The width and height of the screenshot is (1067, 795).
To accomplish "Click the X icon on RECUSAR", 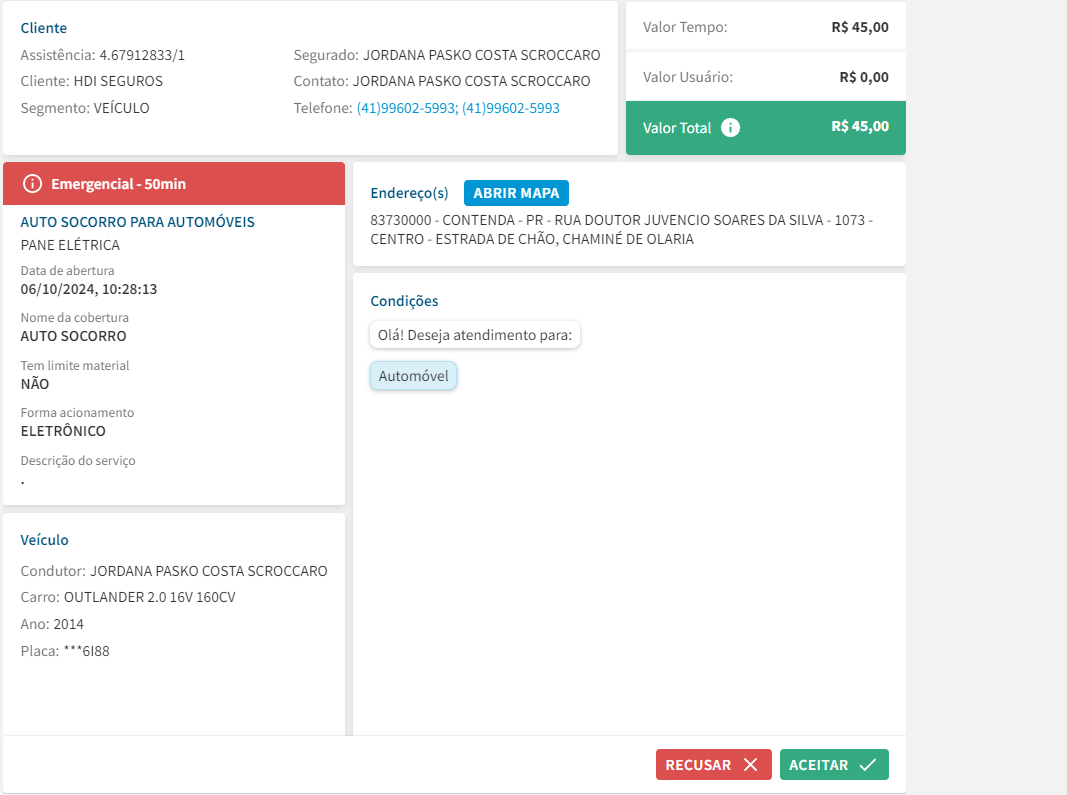I will [x=750, y=765].
